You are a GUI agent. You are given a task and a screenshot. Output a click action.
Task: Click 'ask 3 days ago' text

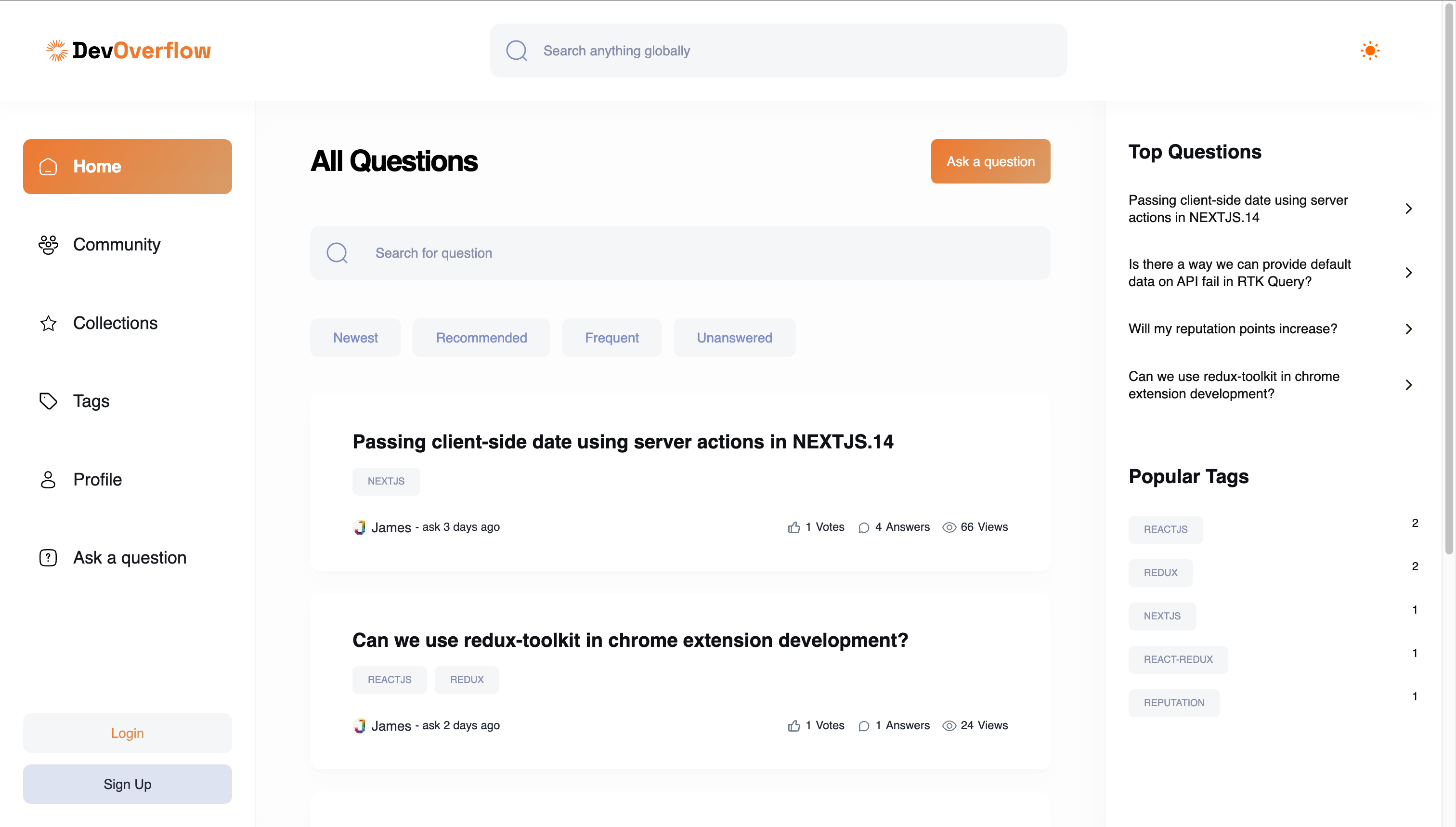[x=461, y=527]
